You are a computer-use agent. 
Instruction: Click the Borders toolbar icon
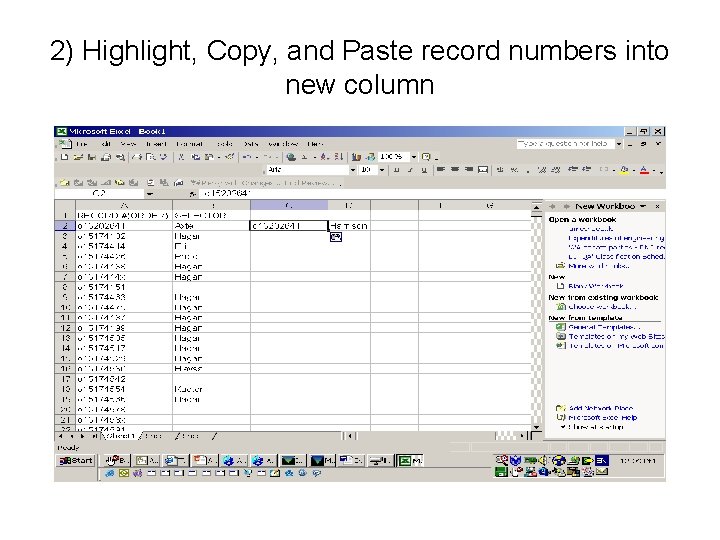604,169
